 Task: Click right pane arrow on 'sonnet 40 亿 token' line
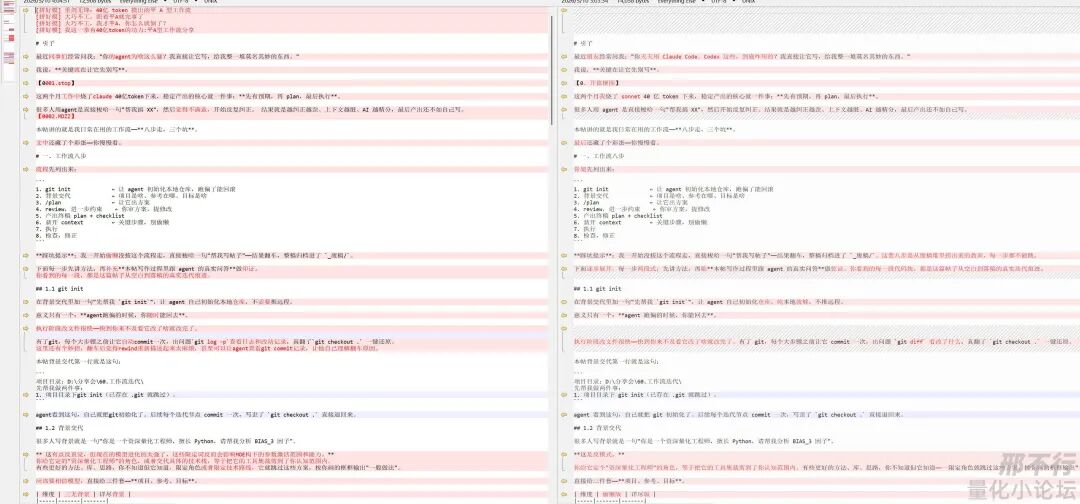tap(564, 96)
